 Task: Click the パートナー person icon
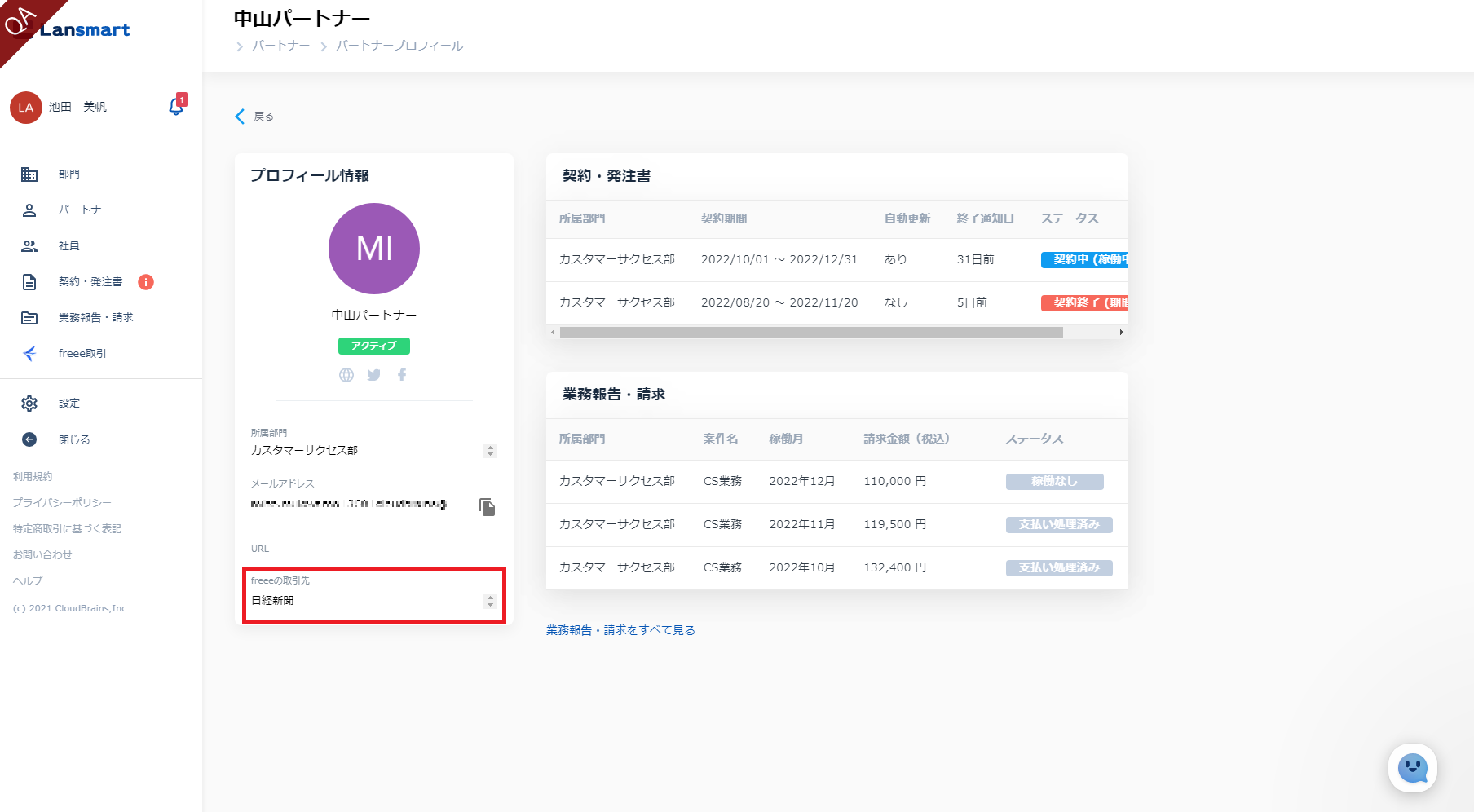point(29,210)
